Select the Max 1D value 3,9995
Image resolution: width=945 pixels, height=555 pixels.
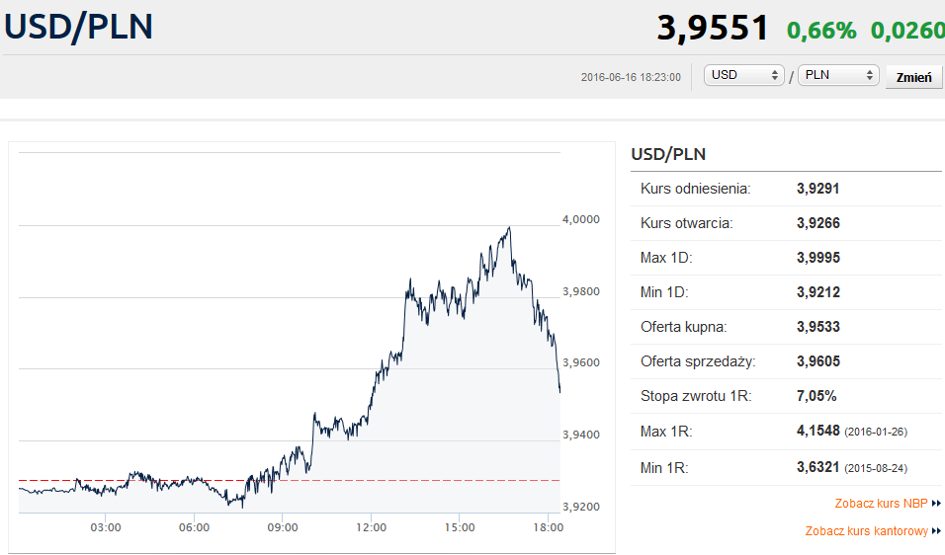pos(818,258)
